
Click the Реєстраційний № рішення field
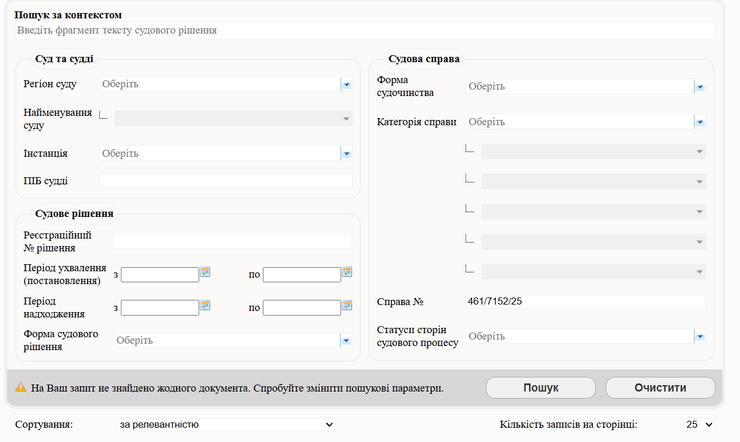coord(232,241)
